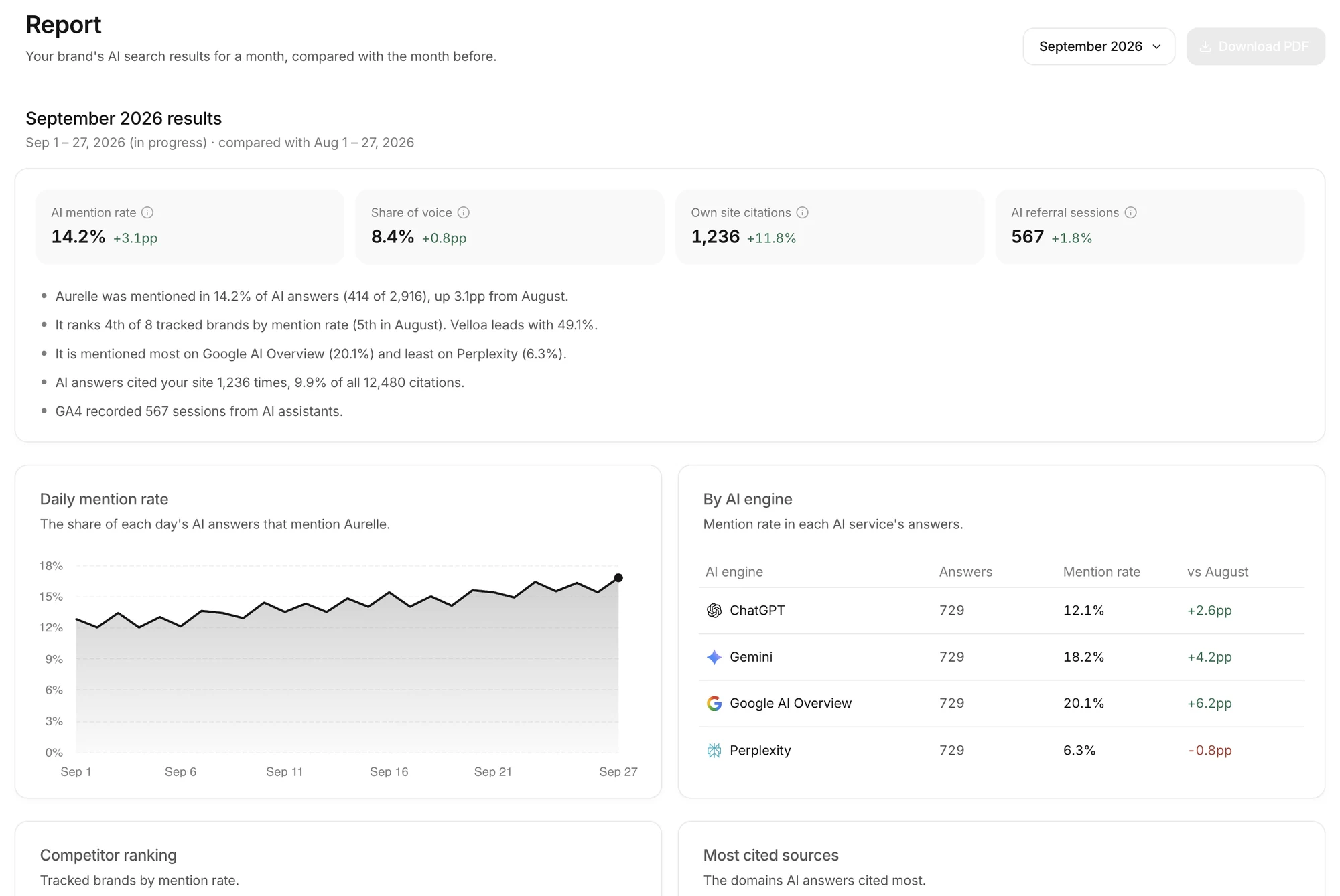Screen dimensions: 1340x896
Task: Click the +3.1pp mention rate change
Action: [135, 238]
